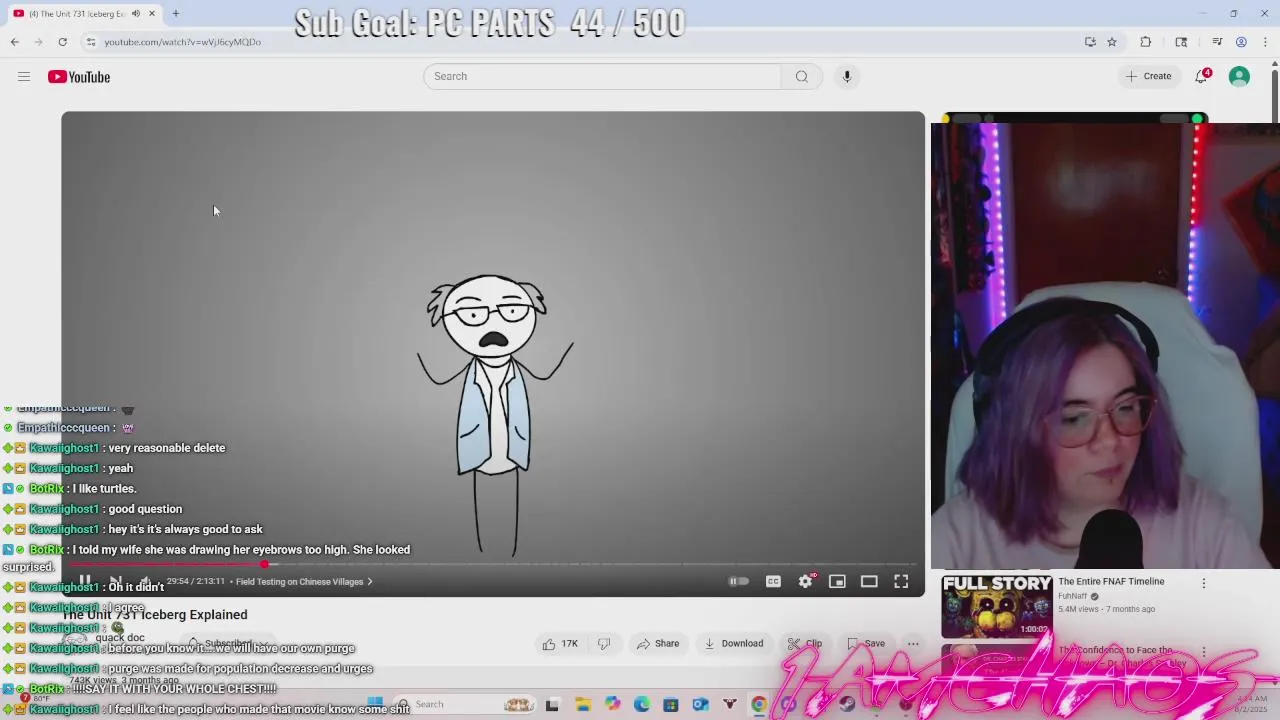Toggle the video autoplay switch
1280x720 pixels.
(x=739, y=581)
